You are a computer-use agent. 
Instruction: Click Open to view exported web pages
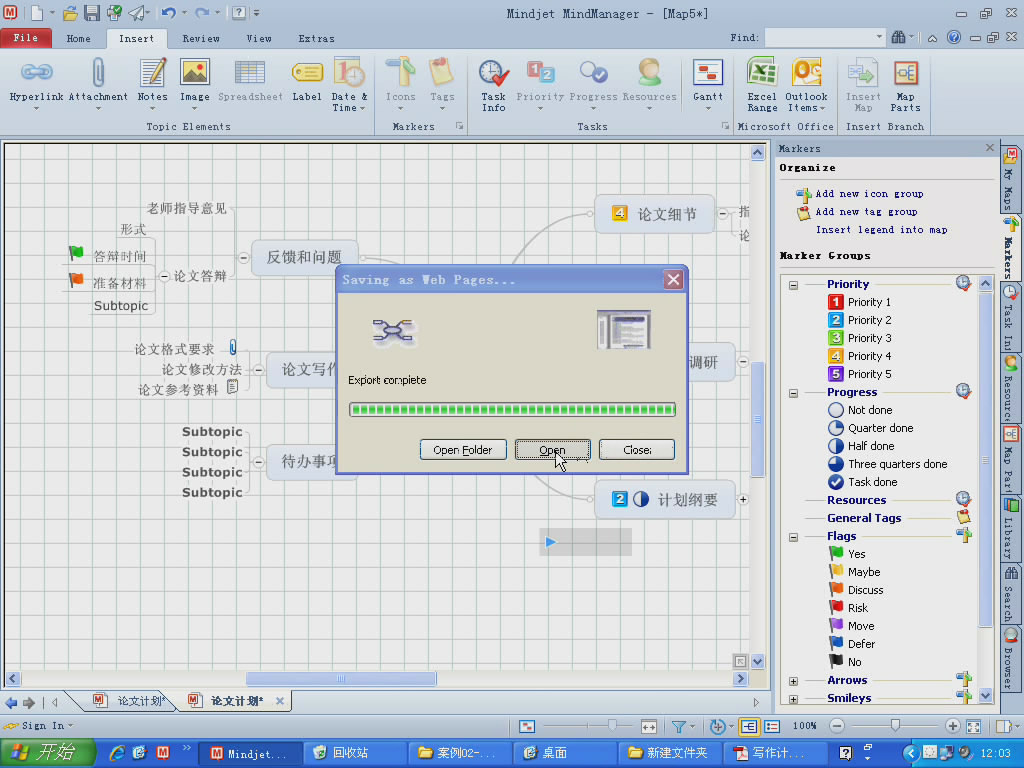[x=552, y=450]
